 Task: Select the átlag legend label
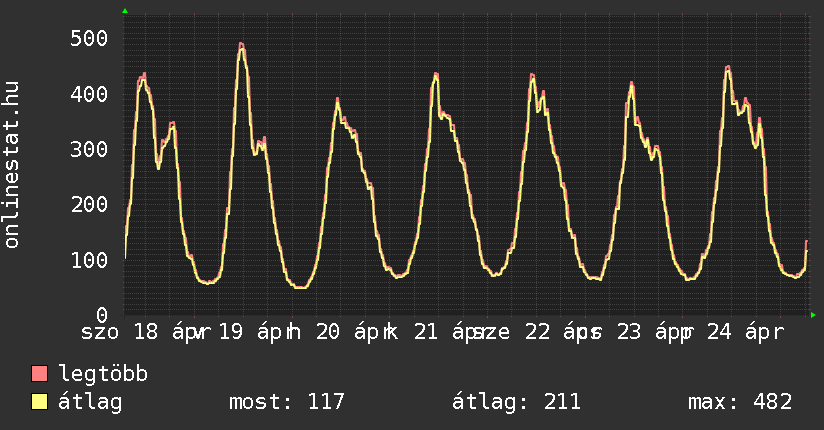click(90, 402)
